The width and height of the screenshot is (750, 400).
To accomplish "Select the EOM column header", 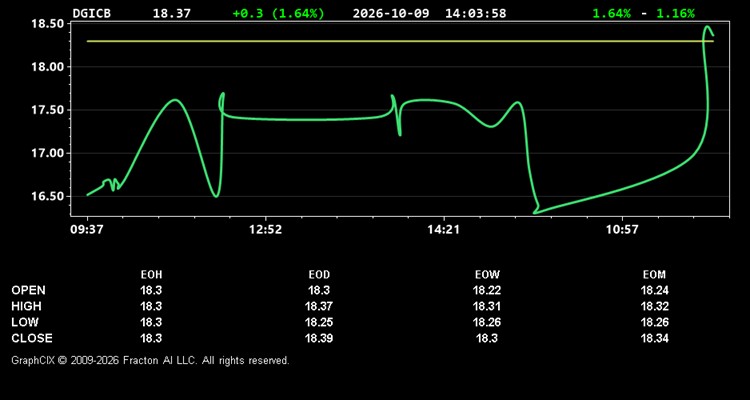I will click(654, 275).
